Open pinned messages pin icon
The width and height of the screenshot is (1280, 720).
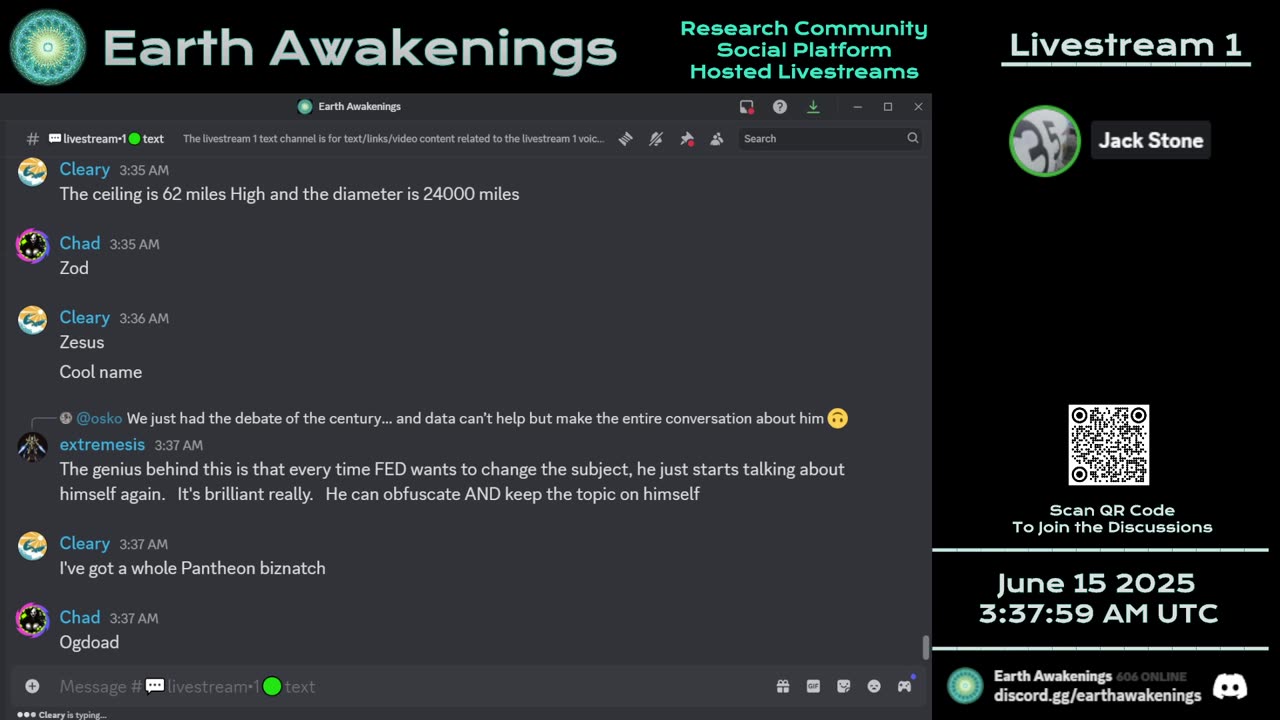click(687, 139)
